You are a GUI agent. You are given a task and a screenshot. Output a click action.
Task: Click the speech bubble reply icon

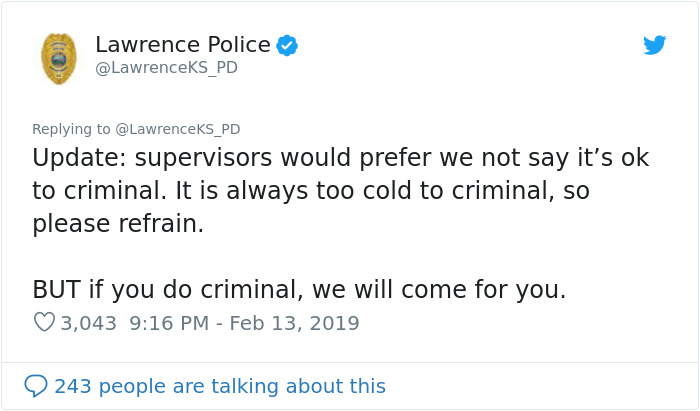(x=36, y=385)
